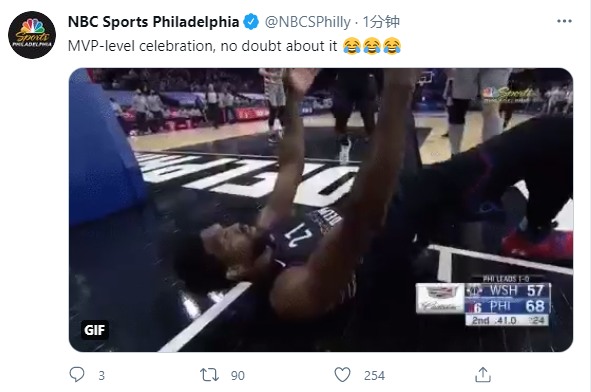The image size is (591, 392).
Task: Open the share tweet upload icon
Action: click(483, 375)
